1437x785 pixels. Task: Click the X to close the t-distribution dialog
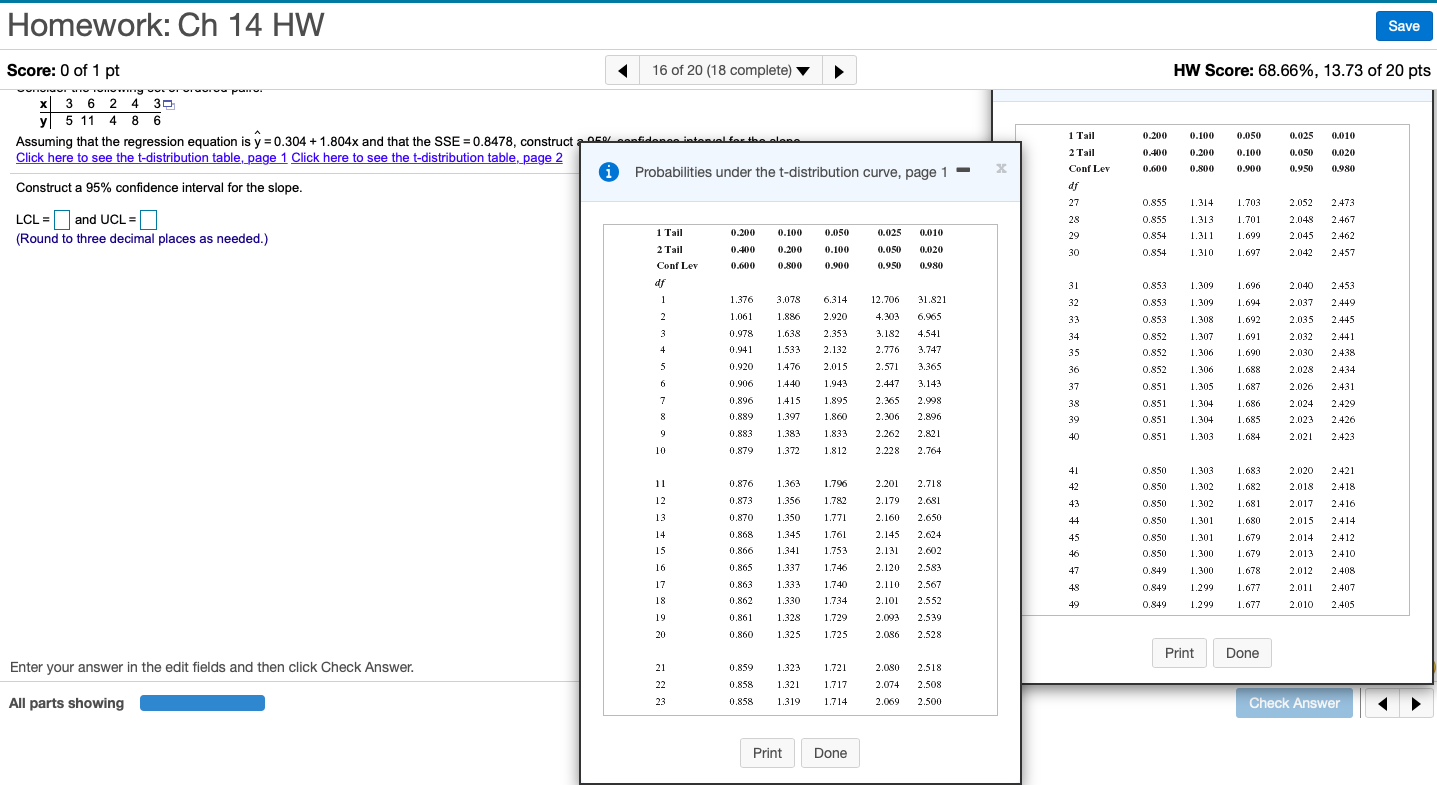[x=1000, y=169]
